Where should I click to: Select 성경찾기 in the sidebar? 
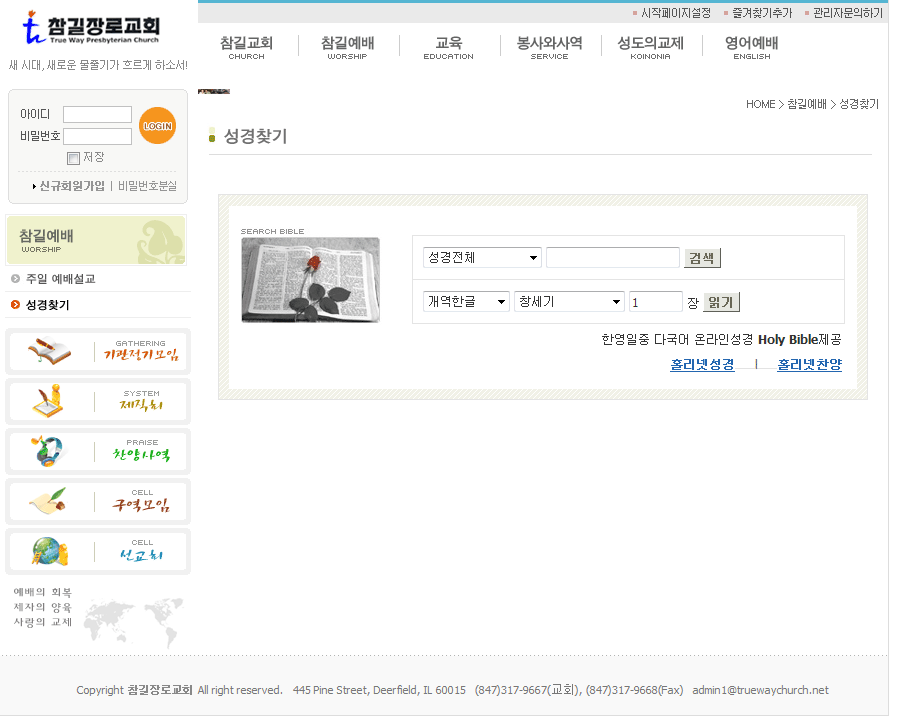pyautogui.click(x=48, y=305)
